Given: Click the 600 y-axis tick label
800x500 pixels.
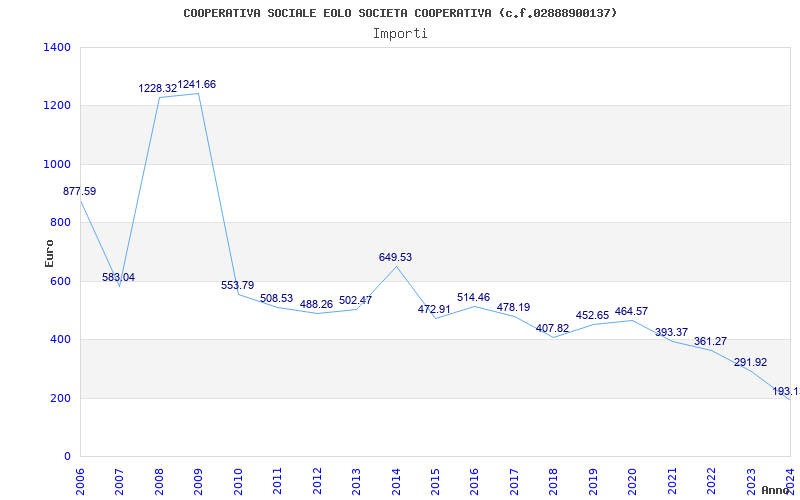Looking at the screenshot, I should tap(61, 281).
